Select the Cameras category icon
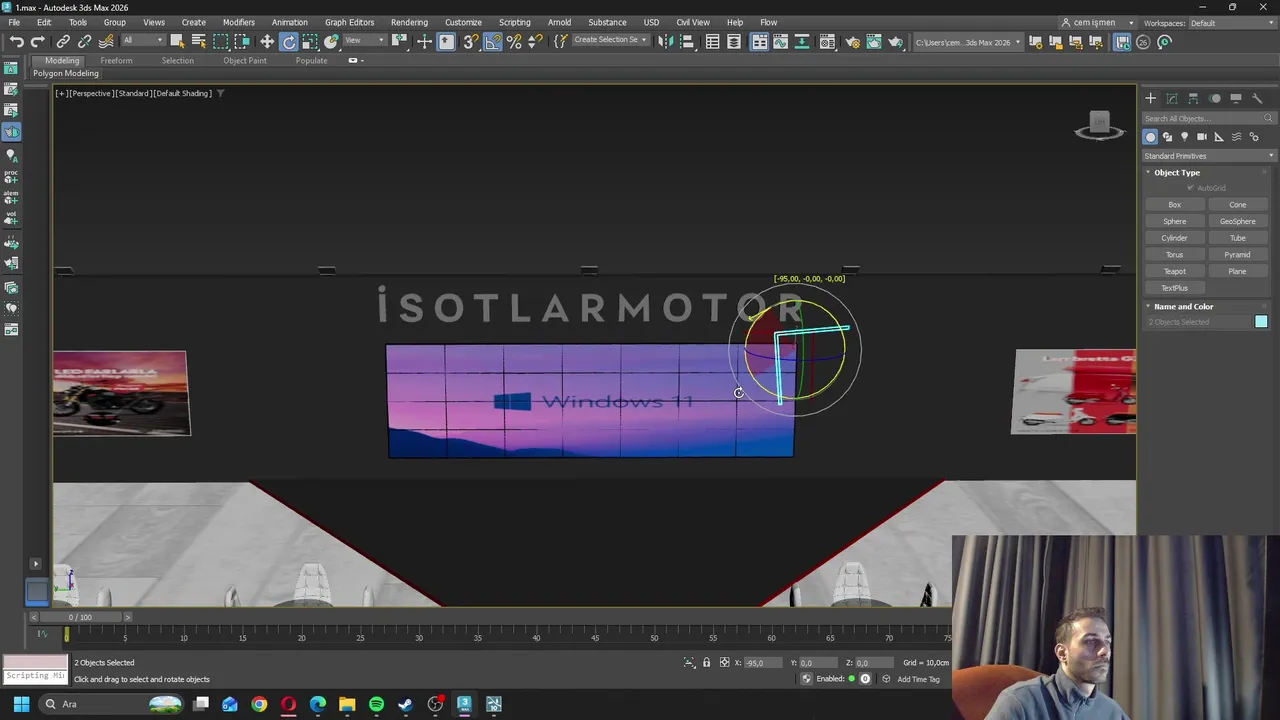Image resolution: width=1280 pixels, height=720 pixels. tap(1202, 137)
